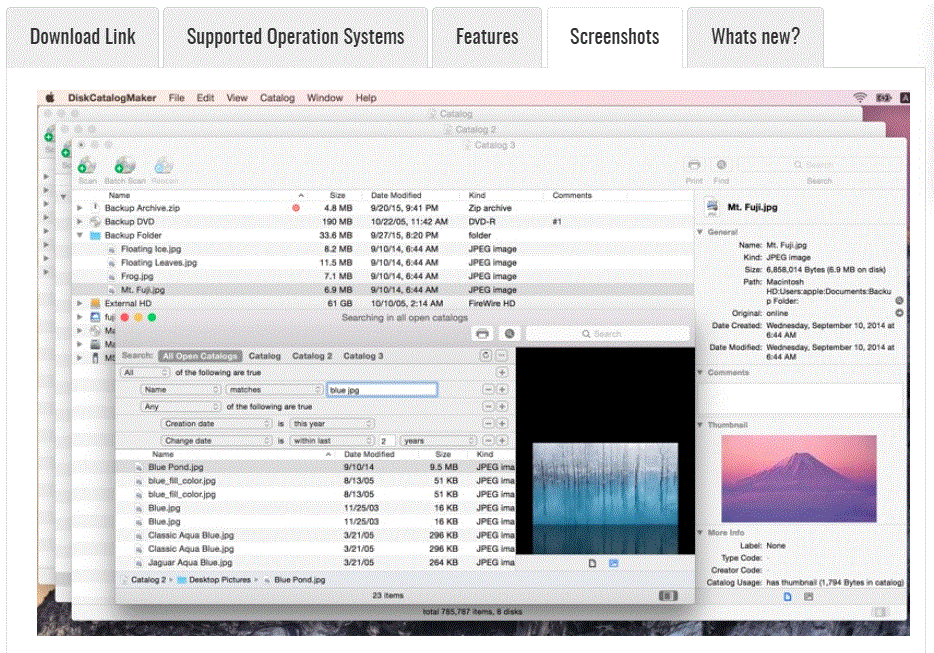Click the Wi-Fi status icon in menu bar

point(860,97)
